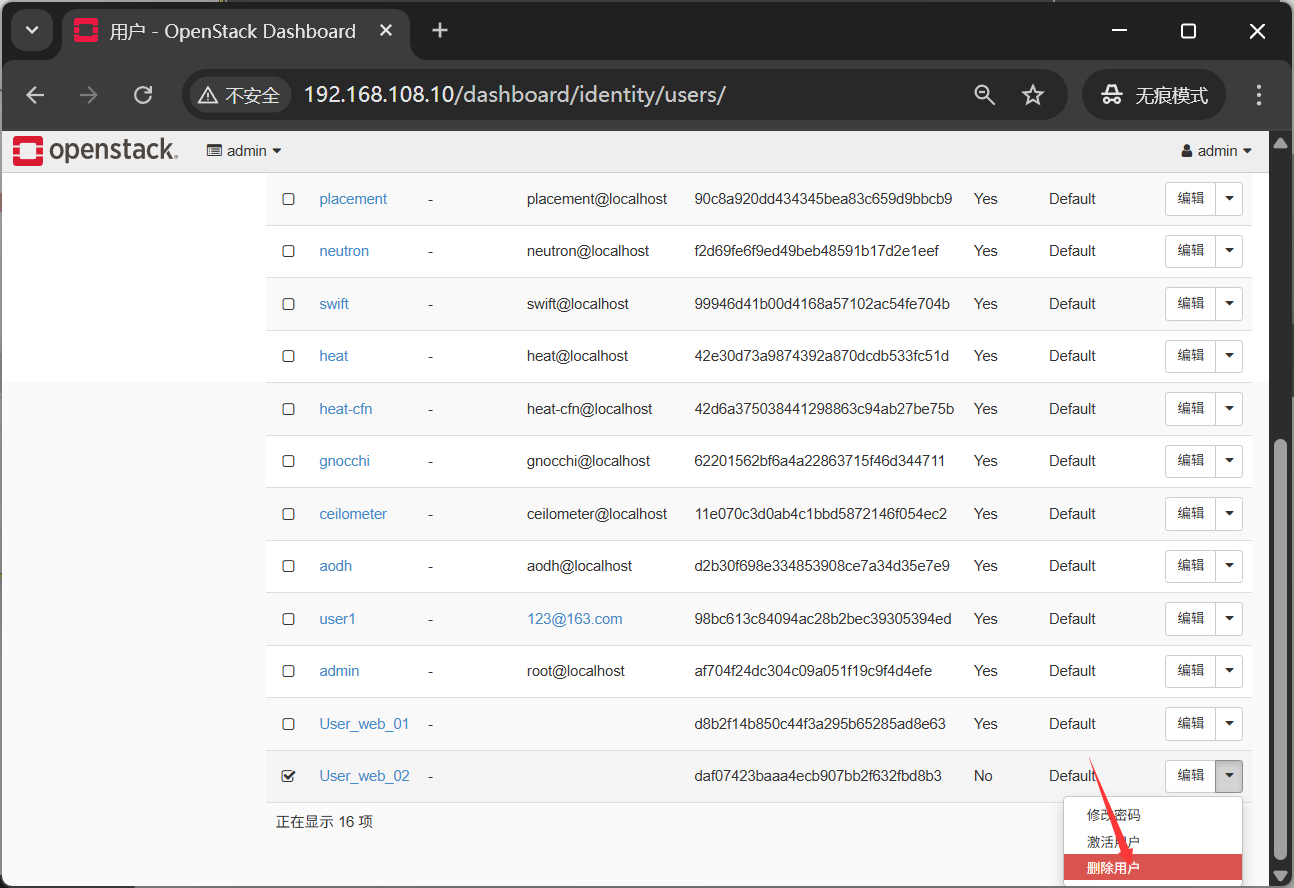Check the User_web_01 checkbox
Viewport: 1294px width, 888px height.
click(289, 724)
